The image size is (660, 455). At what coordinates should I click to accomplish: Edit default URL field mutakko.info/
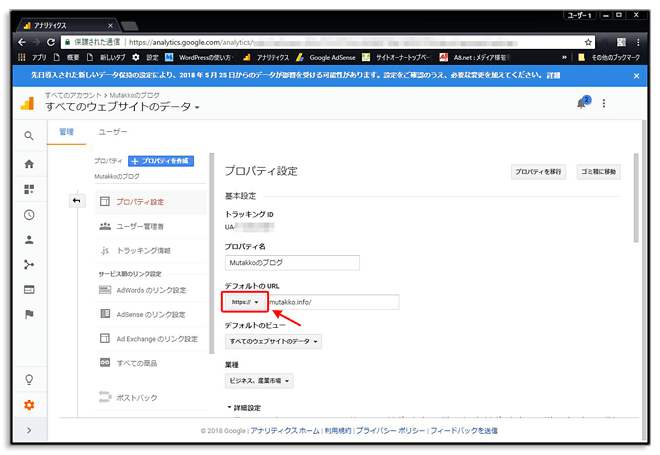[333, 302]
